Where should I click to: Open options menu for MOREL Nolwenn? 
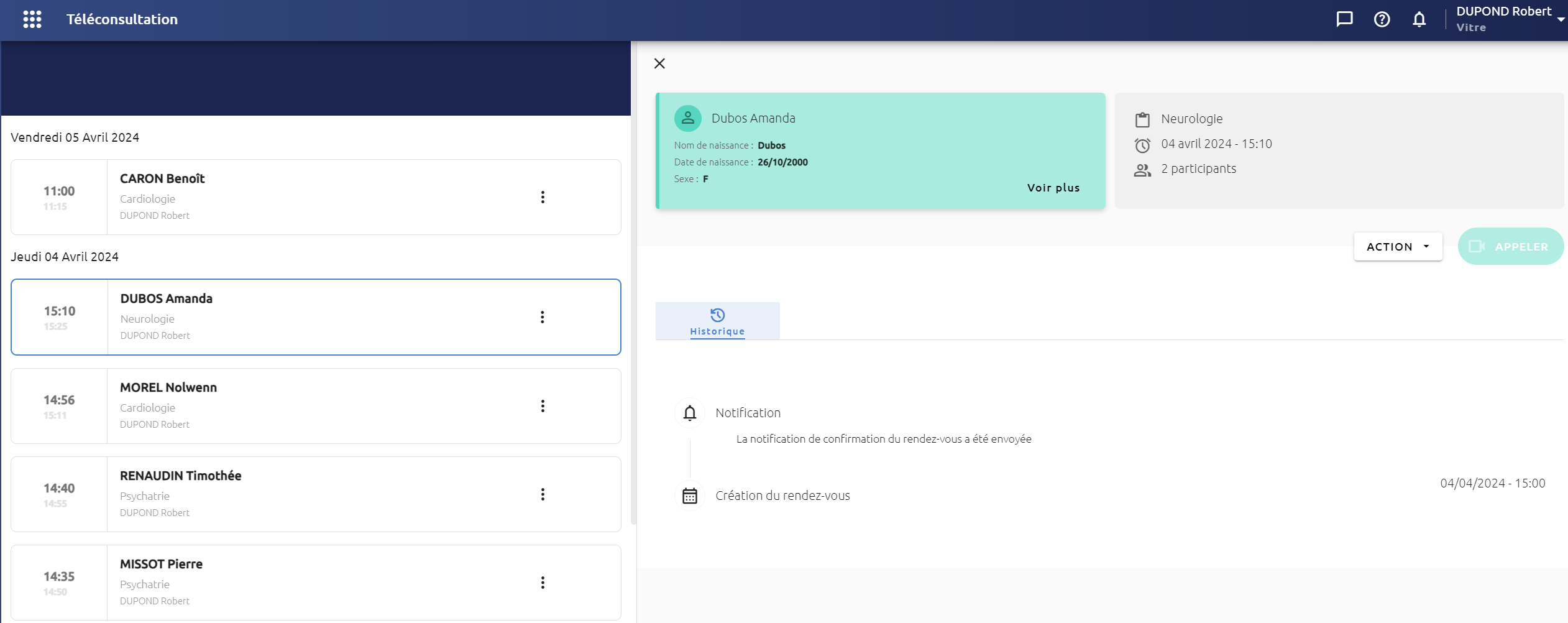click(x=543, y=406)
